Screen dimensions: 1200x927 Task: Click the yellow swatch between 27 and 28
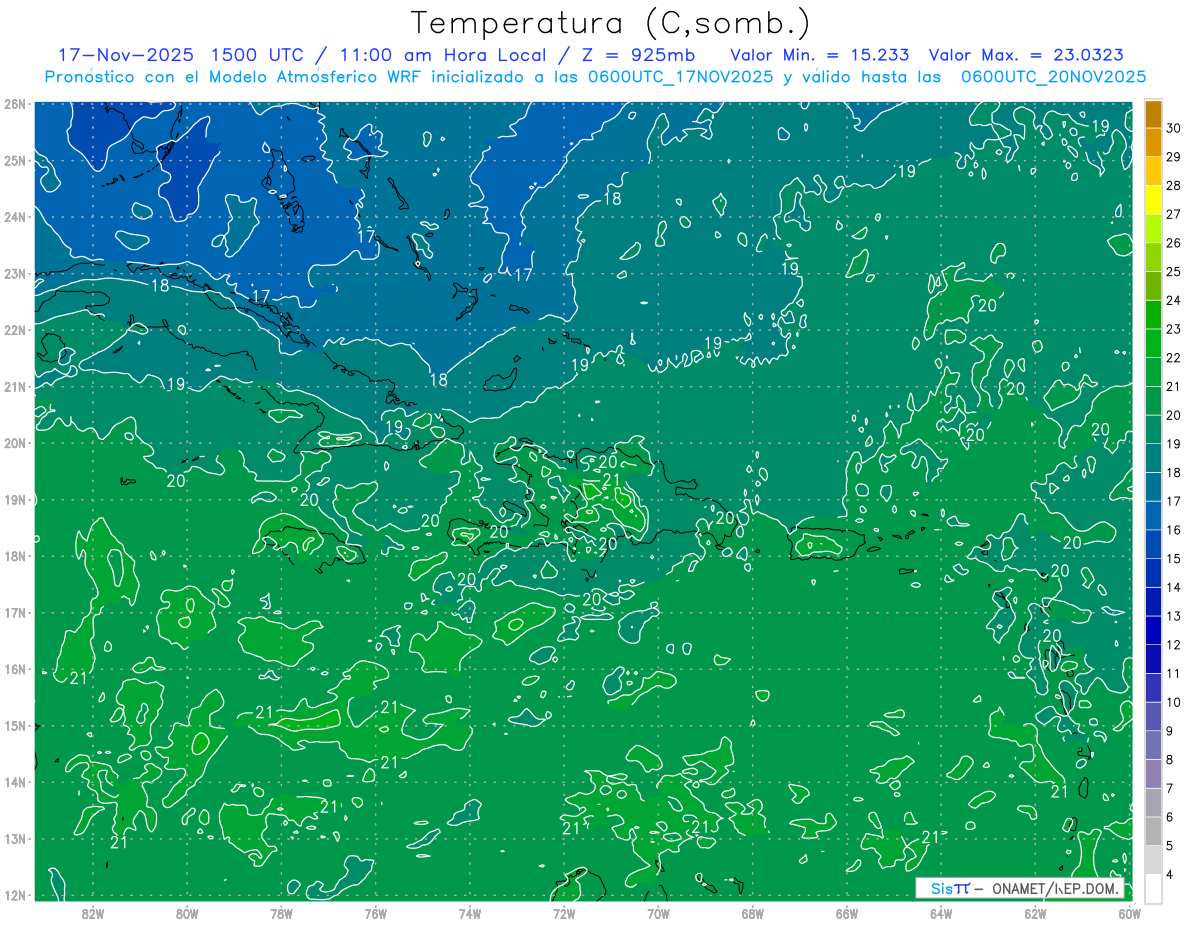tap(1154, 200)
